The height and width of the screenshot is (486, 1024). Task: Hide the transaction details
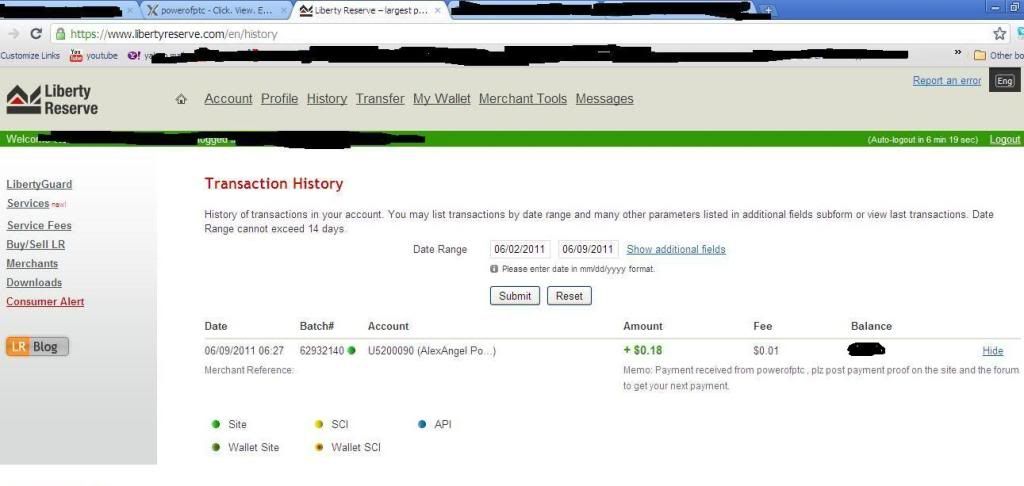[993, 351]
